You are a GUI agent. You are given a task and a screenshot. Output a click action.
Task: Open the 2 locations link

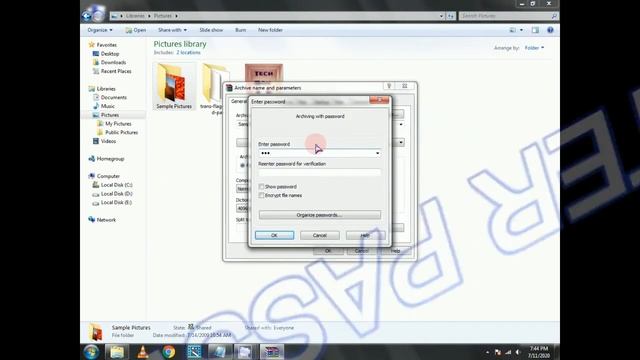pos(189,53)
